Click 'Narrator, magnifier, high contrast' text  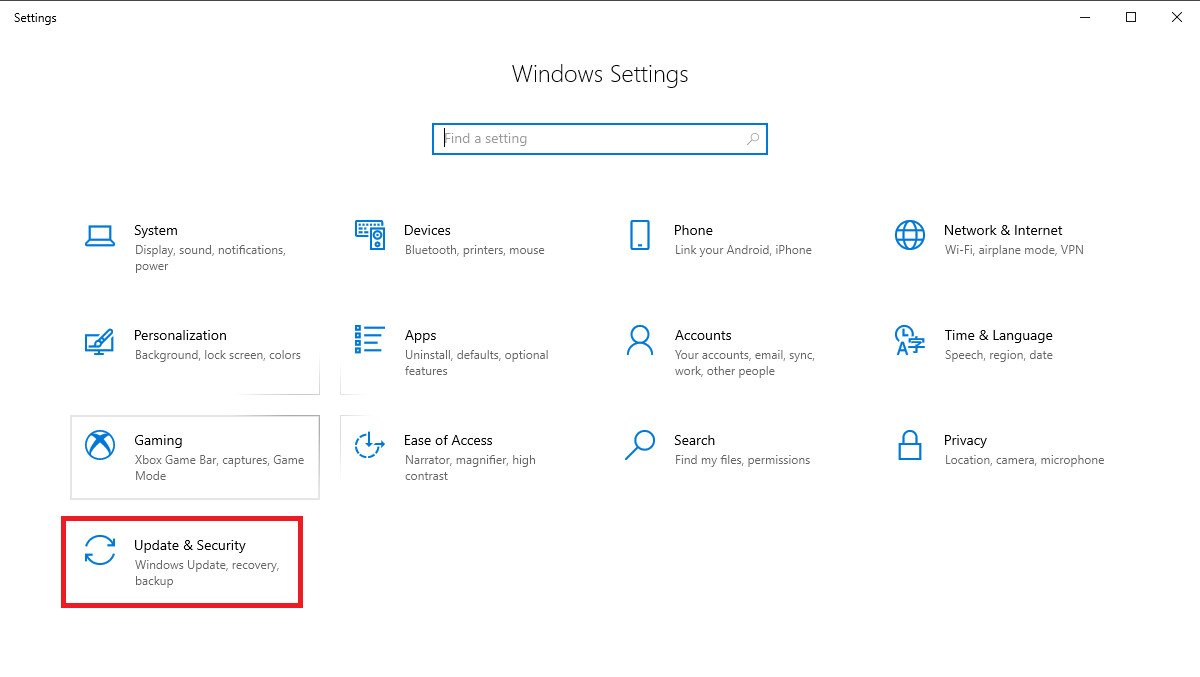point(470,468)
